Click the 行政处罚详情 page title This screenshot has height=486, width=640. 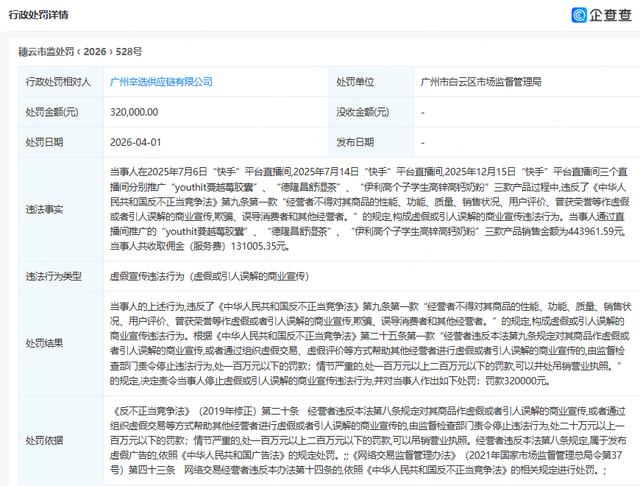pyautogui.click(x=38, y=15)
